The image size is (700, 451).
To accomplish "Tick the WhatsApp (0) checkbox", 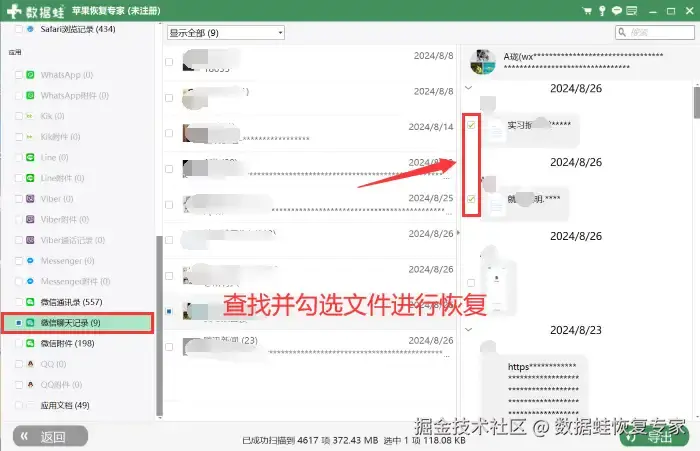I will pos(19,75).
